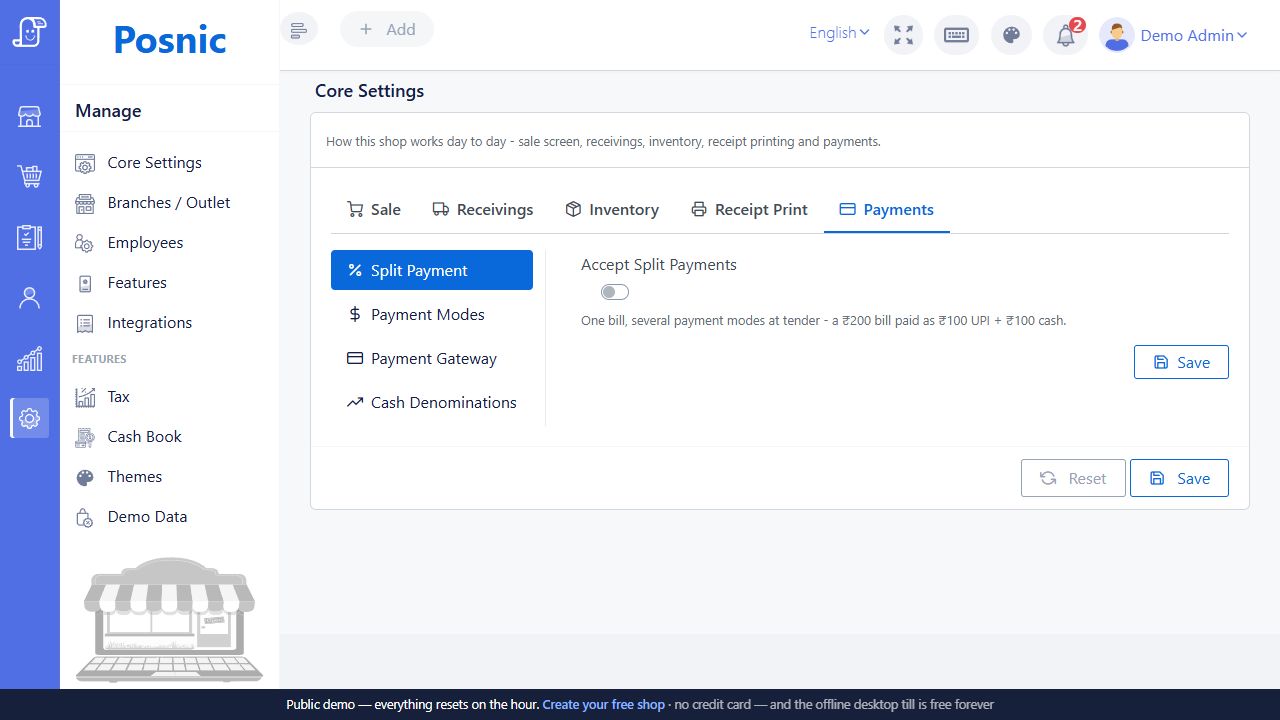Follow the Create your free shop link
The height and width of the screenshot is (720, 1280).
point(603,704)
